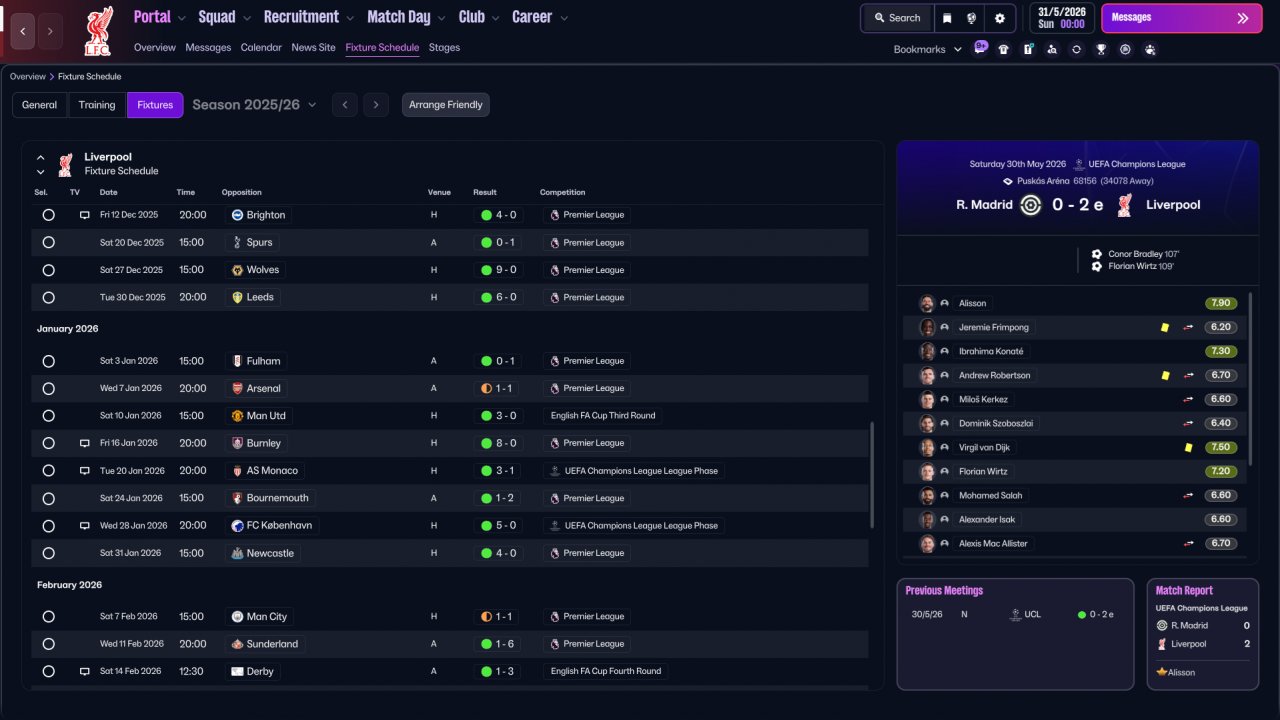Click the Man Utd club badge in the fixture list
This screenshot has height=720, width=1280.
(x=237, y=416)
